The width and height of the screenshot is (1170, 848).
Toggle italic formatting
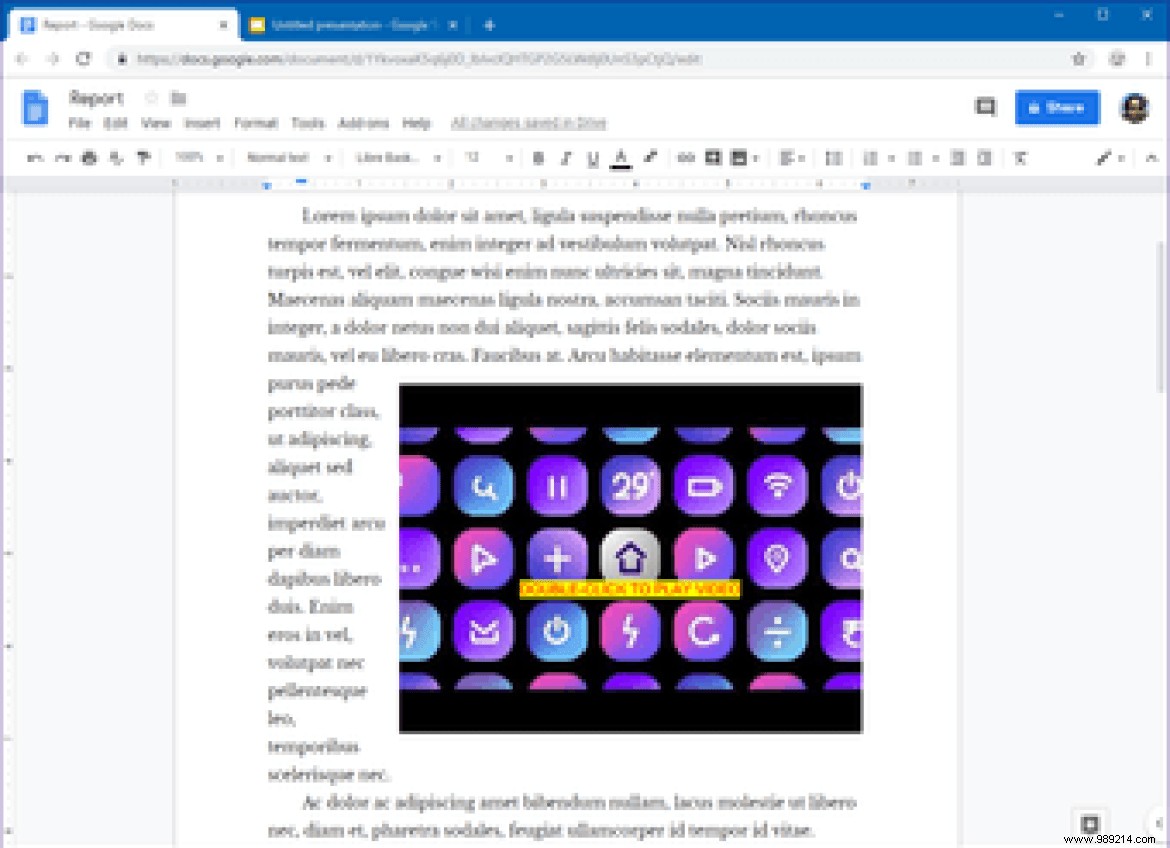[566, 157]
